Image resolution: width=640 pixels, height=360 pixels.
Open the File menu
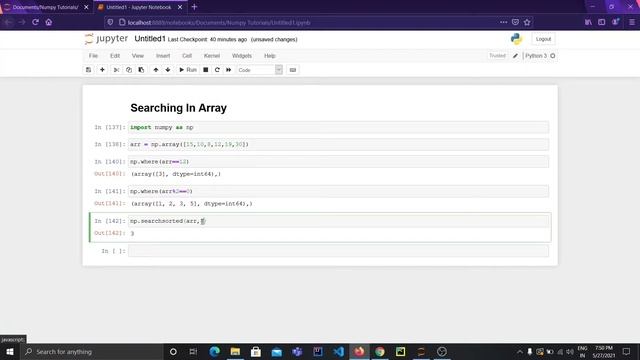pyautogui.click(x=93, y=56)
